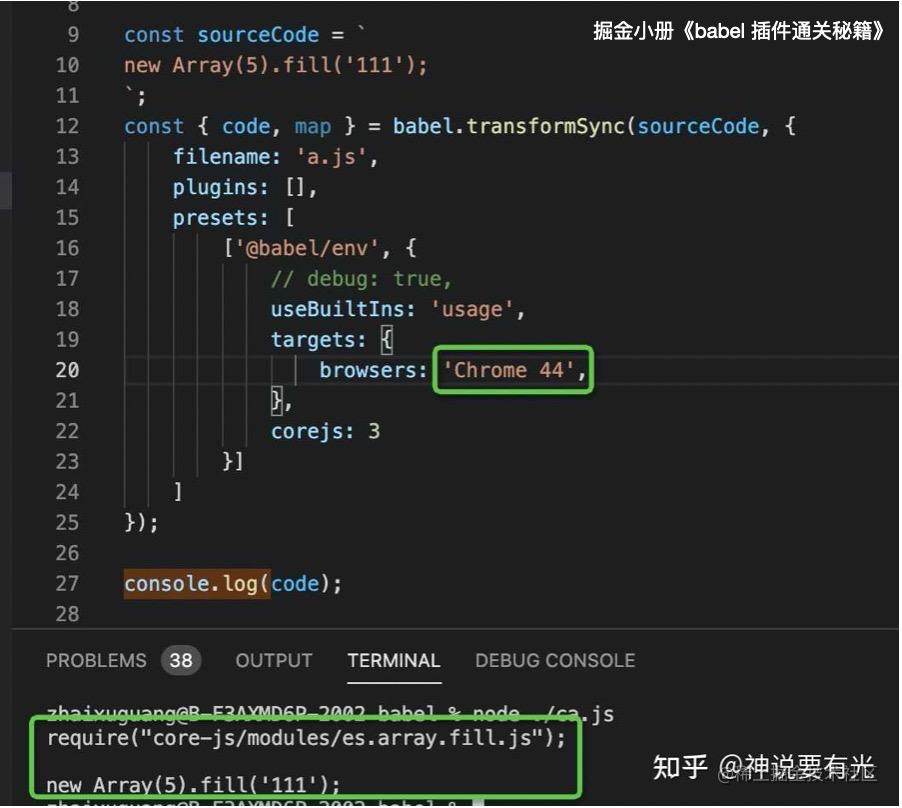The image size is (902, 808).
Task: Click line number 20 in gutter
Action: click(67, 370)
